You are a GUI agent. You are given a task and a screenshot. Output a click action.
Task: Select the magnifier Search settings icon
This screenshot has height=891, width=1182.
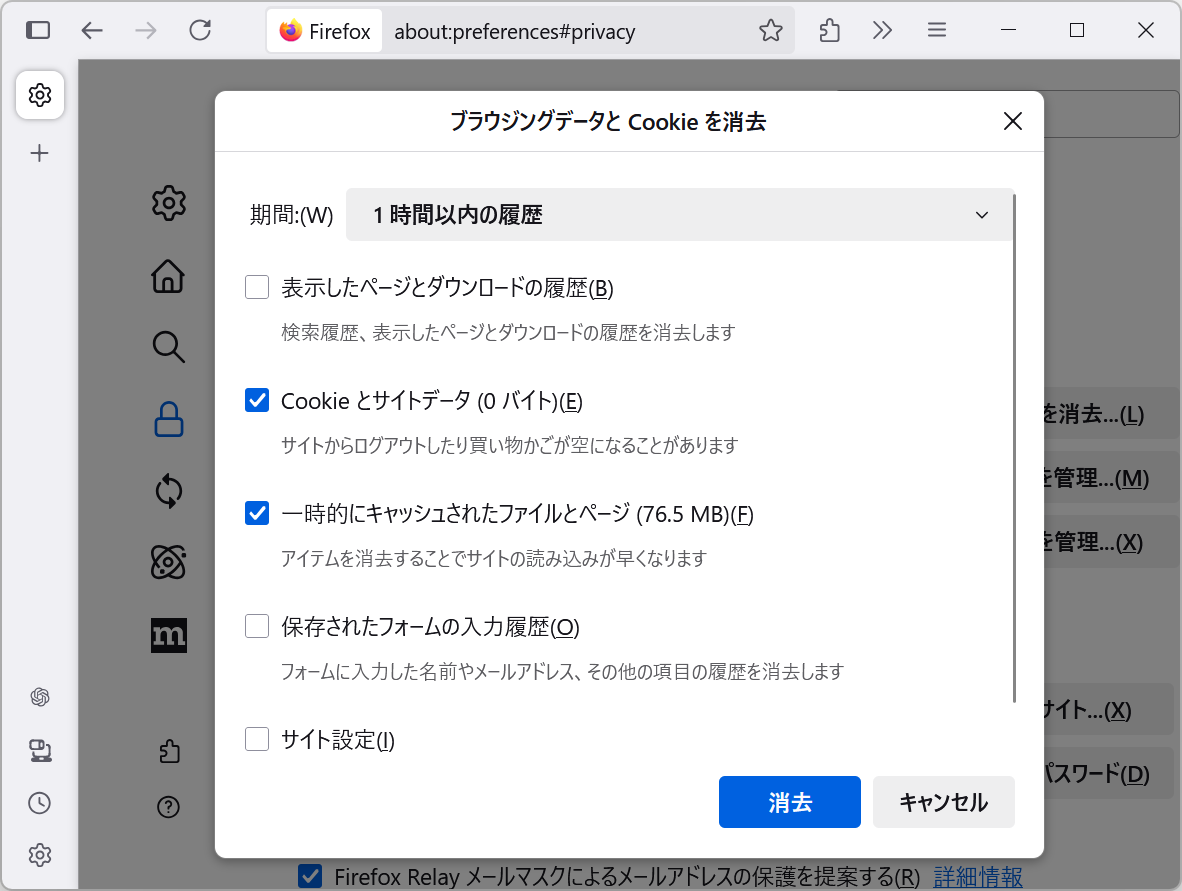pos(168,347)
